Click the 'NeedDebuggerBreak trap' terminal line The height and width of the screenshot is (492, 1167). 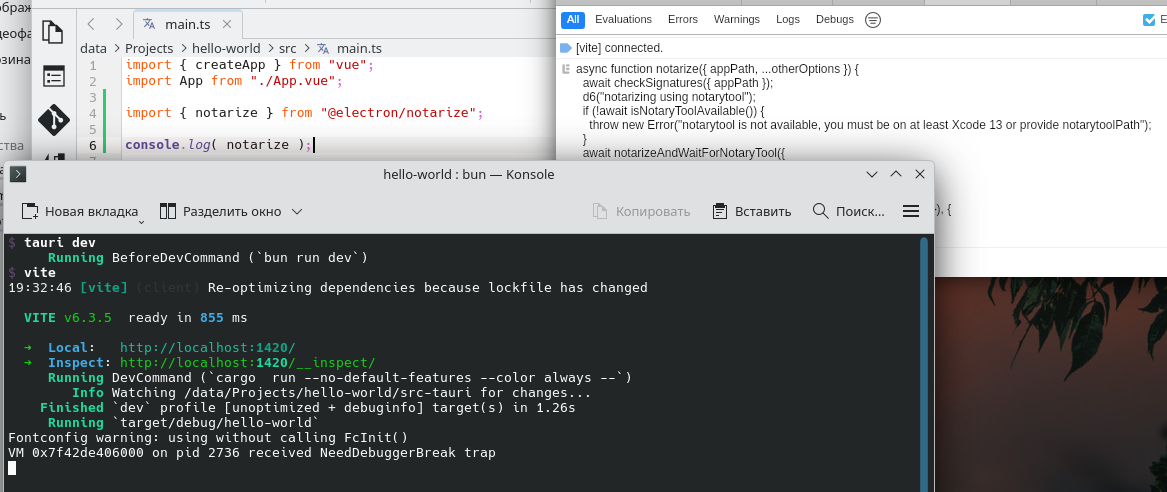tap(252, 453)
